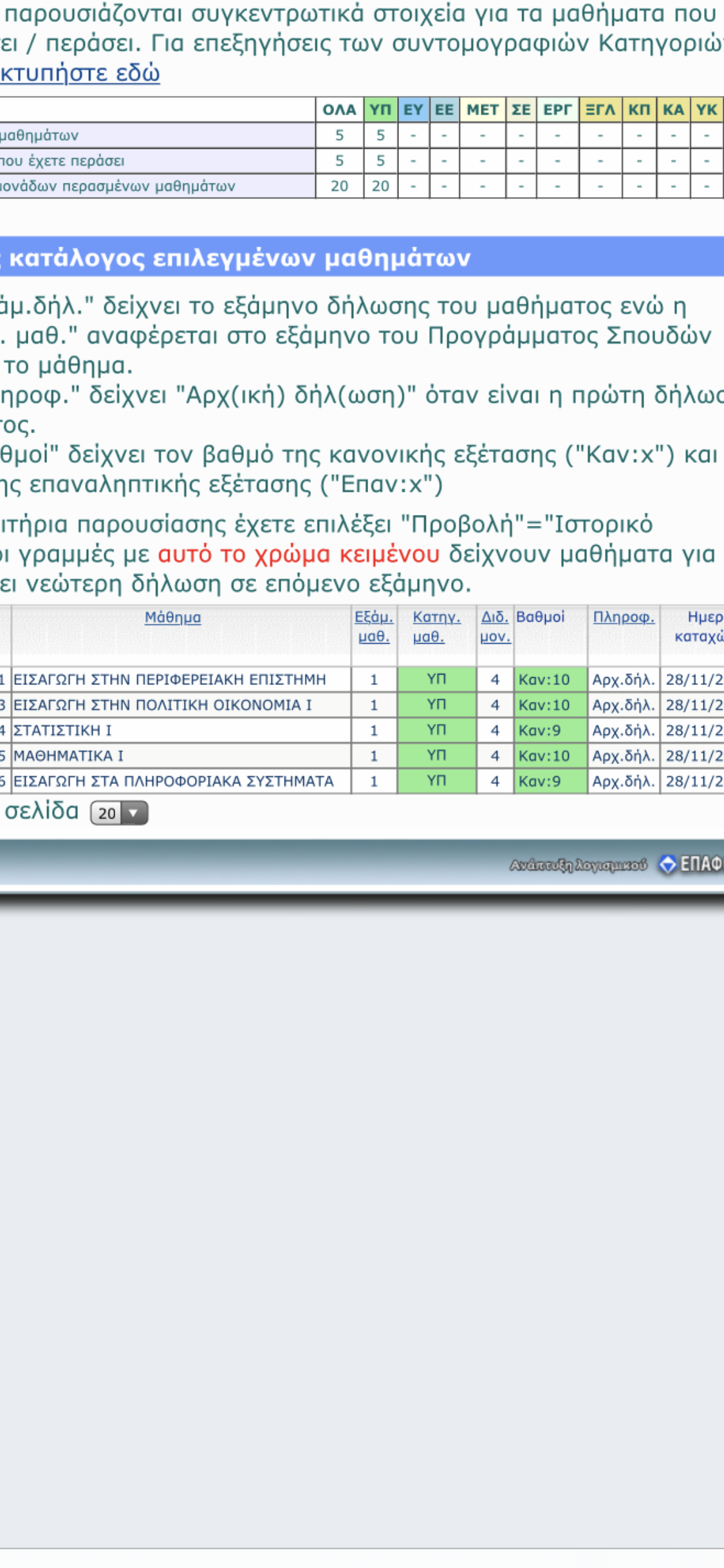Sort by the Μάθημα column header

tap(172, 617)
